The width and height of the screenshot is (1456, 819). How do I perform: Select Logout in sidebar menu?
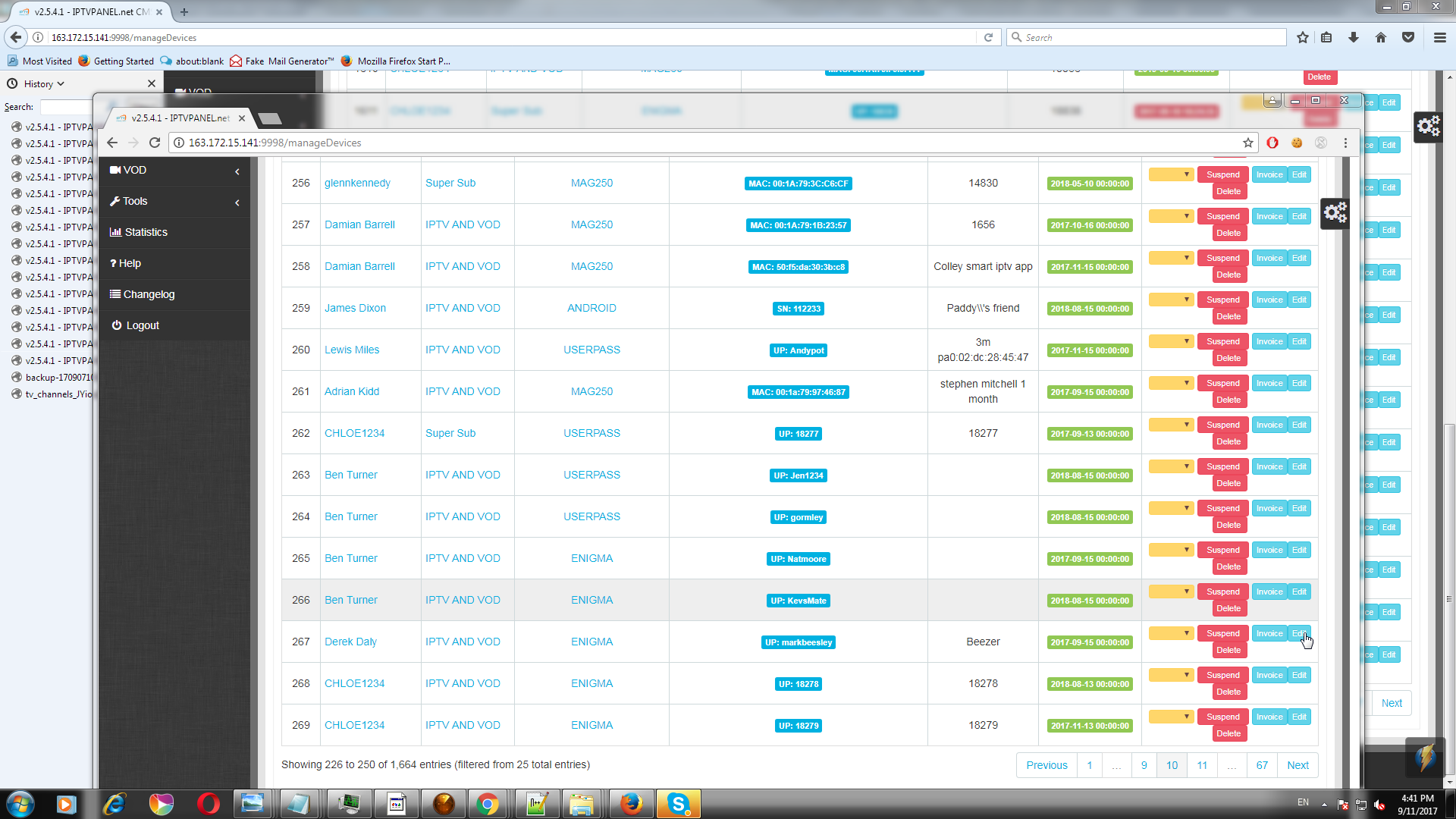(142, 325)
